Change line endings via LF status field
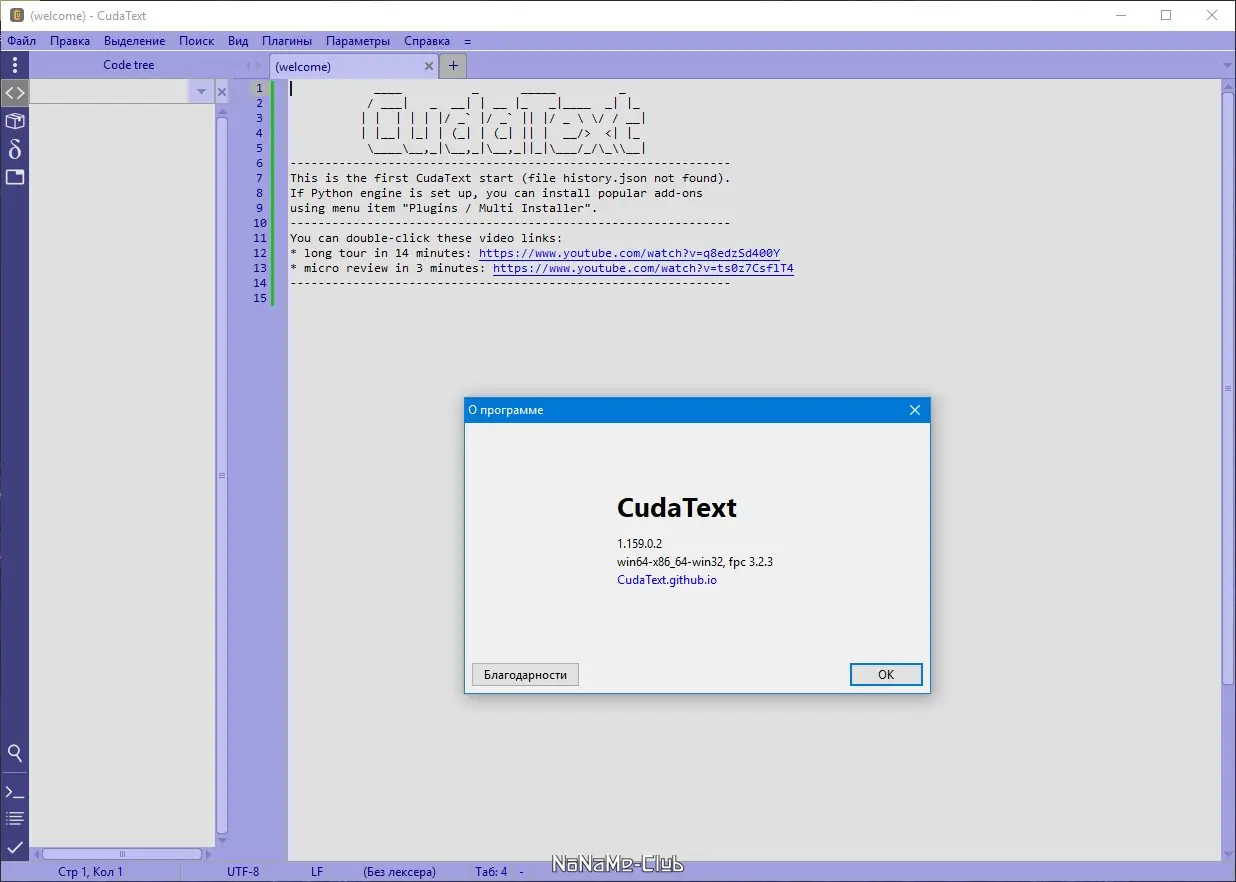Viewport: 1236px width, 882px height. [x=317, y=872]
